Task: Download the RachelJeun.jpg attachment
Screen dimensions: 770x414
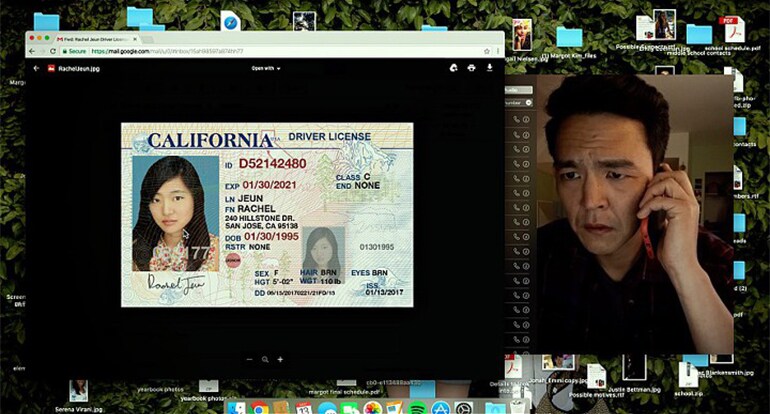Action: coord(490,68)
